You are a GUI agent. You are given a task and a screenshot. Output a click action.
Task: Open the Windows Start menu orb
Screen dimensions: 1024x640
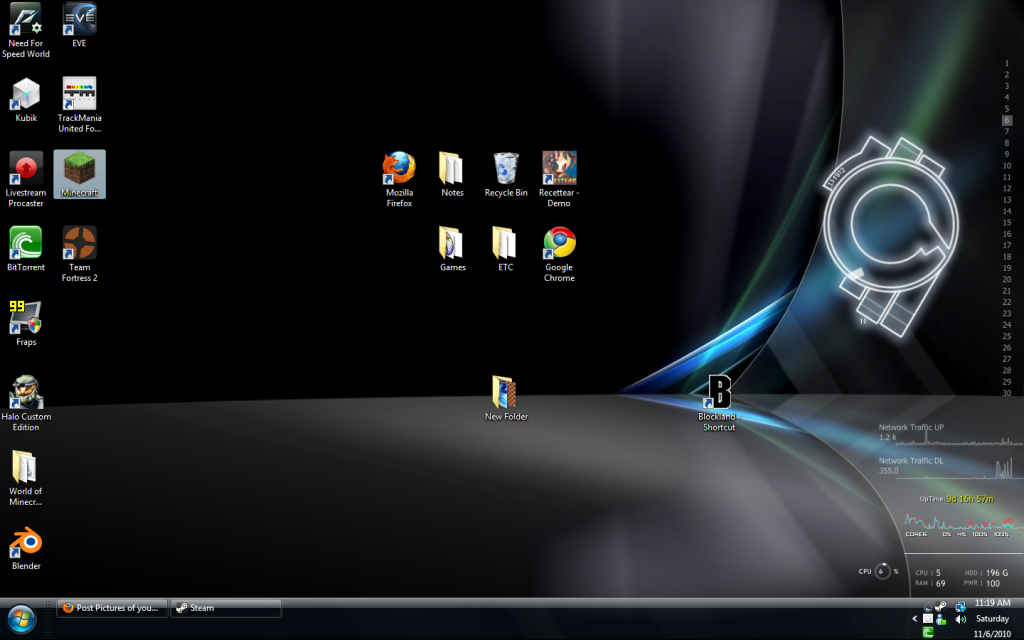(22, 619)
